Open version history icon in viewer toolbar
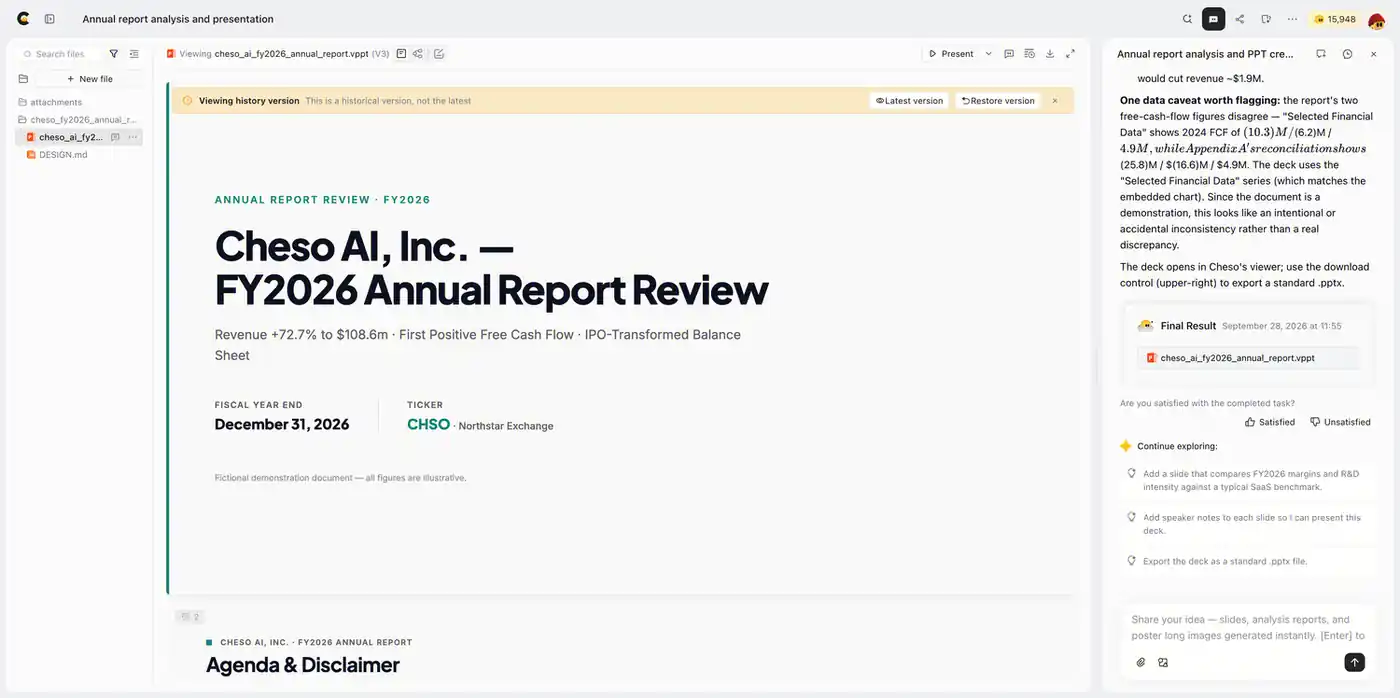 coord(1029,54)
